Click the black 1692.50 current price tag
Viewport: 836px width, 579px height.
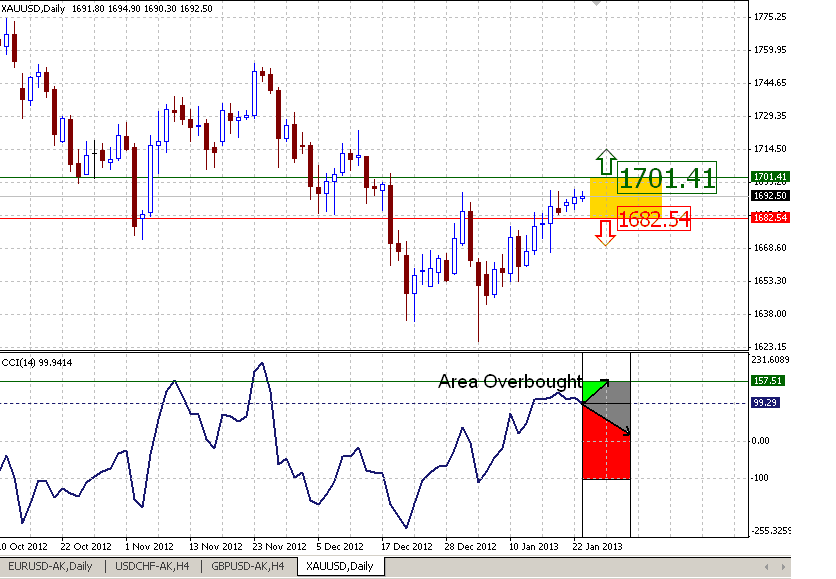pos(768,196)
